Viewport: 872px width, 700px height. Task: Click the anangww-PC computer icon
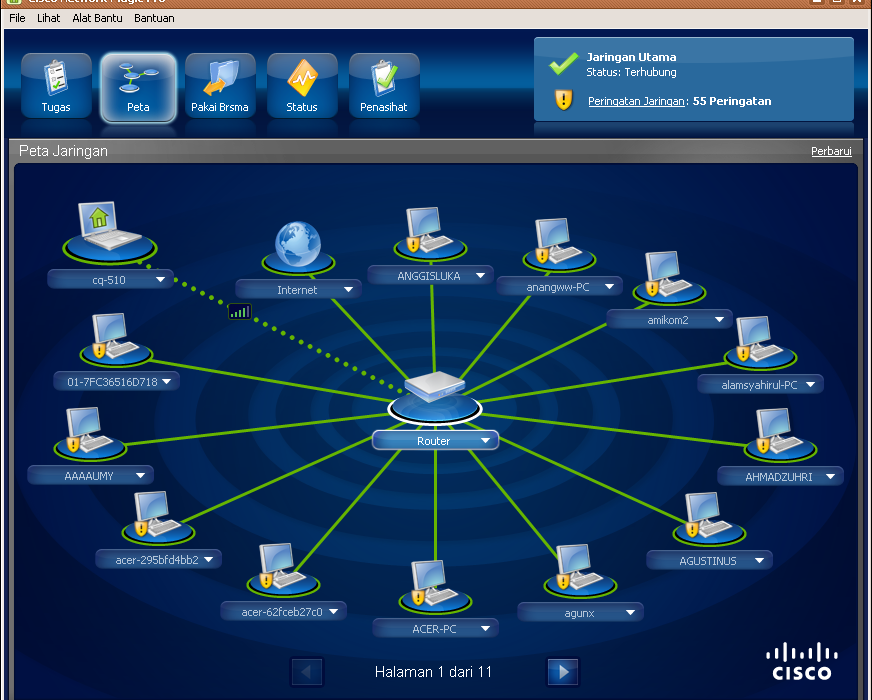559,244
